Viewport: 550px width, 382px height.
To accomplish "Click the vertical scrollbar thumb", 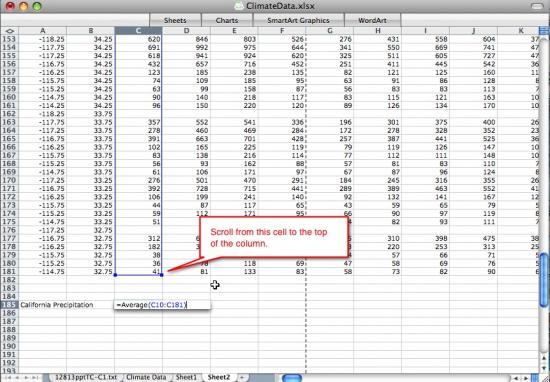I will 544,280.
